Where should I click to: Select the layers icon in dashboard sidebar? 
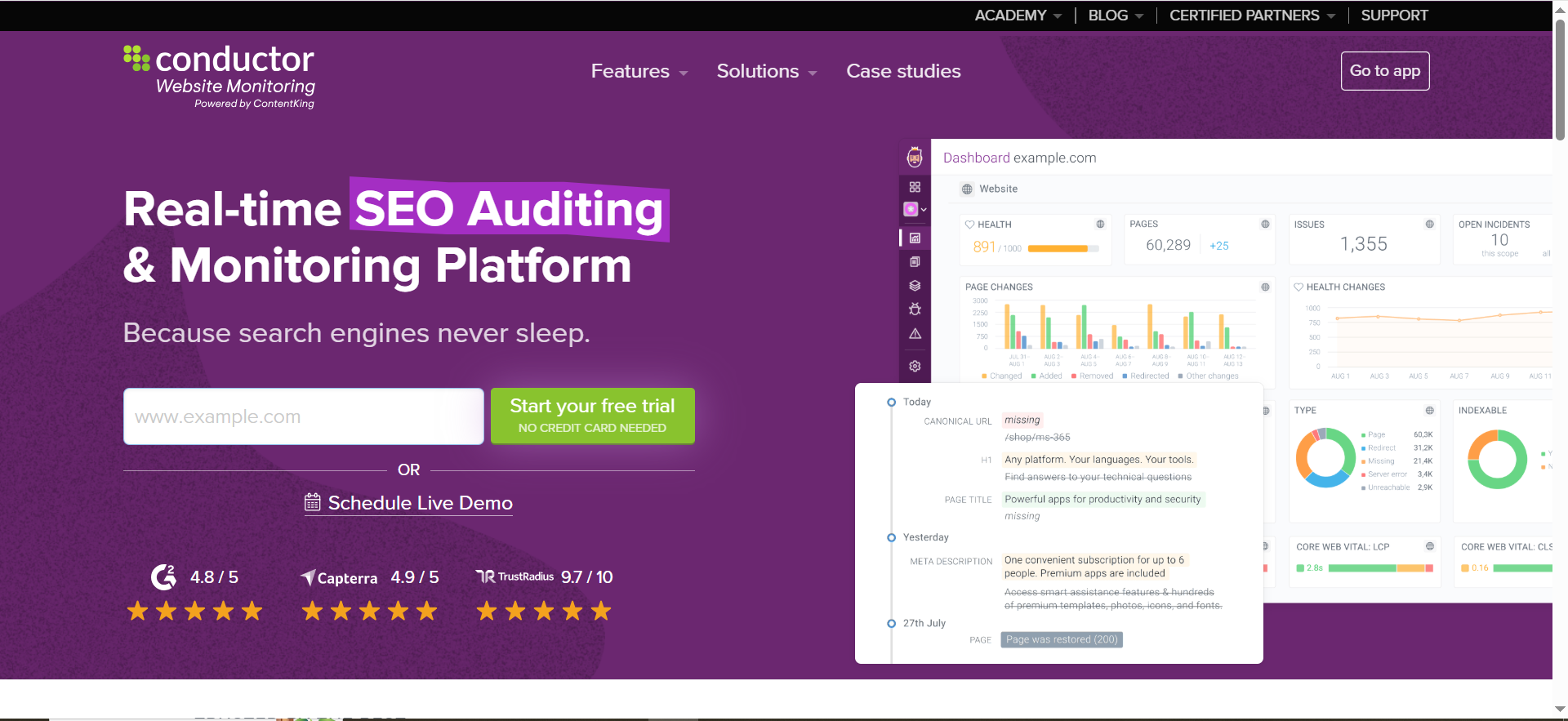(x=915, y=286)
